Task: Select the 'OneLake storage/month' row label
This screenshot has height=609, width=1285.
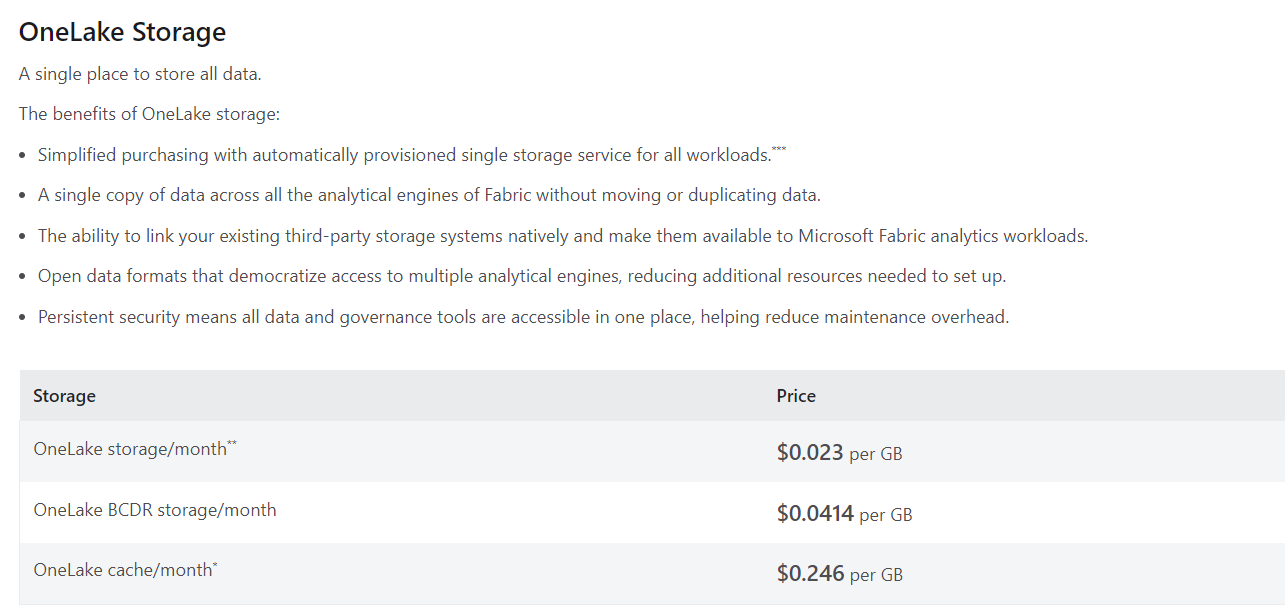Action: pyautogui.click(x=130, y=449)
